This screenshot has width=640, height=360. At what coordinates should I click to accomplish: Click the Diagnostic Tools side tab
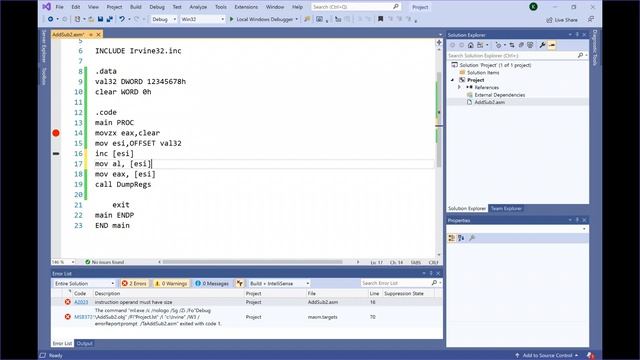(x=595, y=47)
